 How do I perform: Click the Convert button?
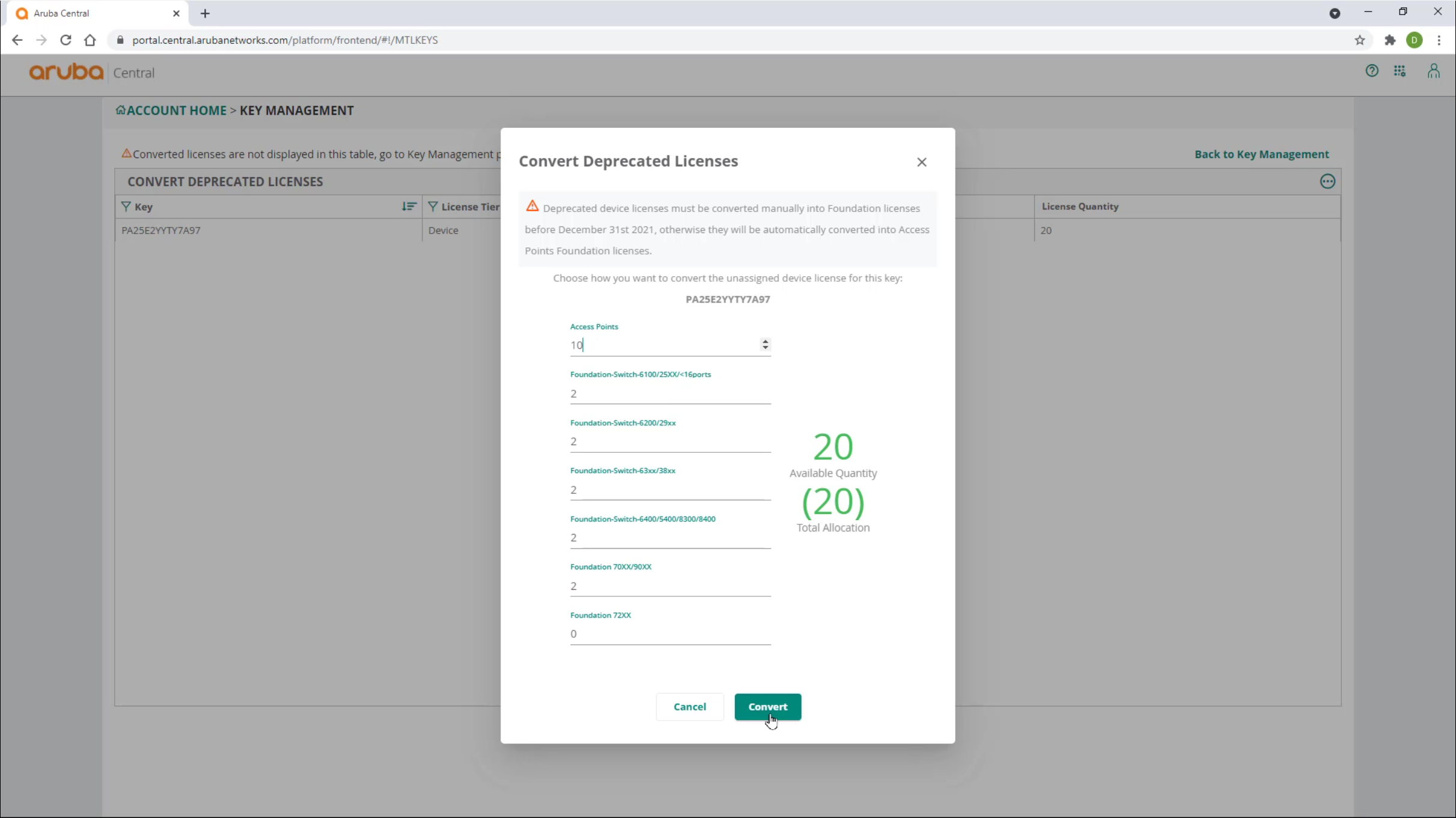[x=768, y=707]
